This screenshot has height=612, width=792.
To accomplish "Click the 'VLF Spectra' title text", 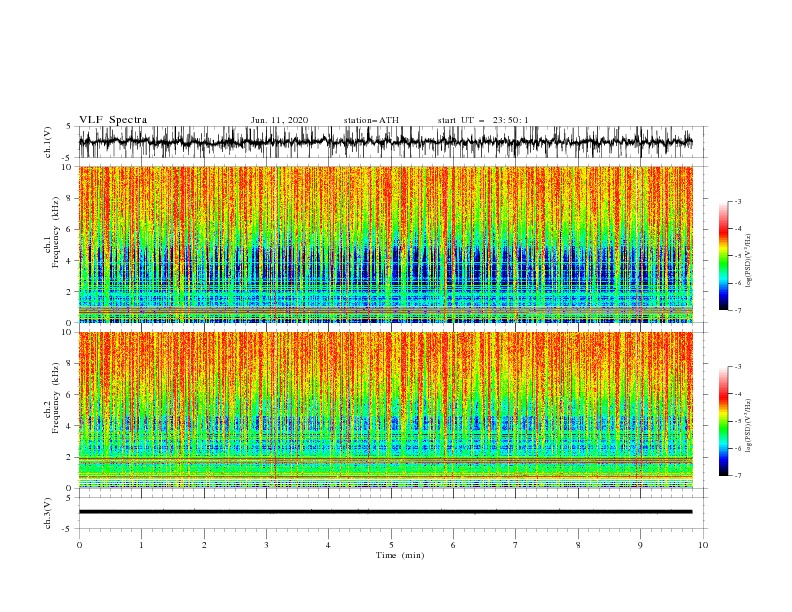I will (113, 120).
